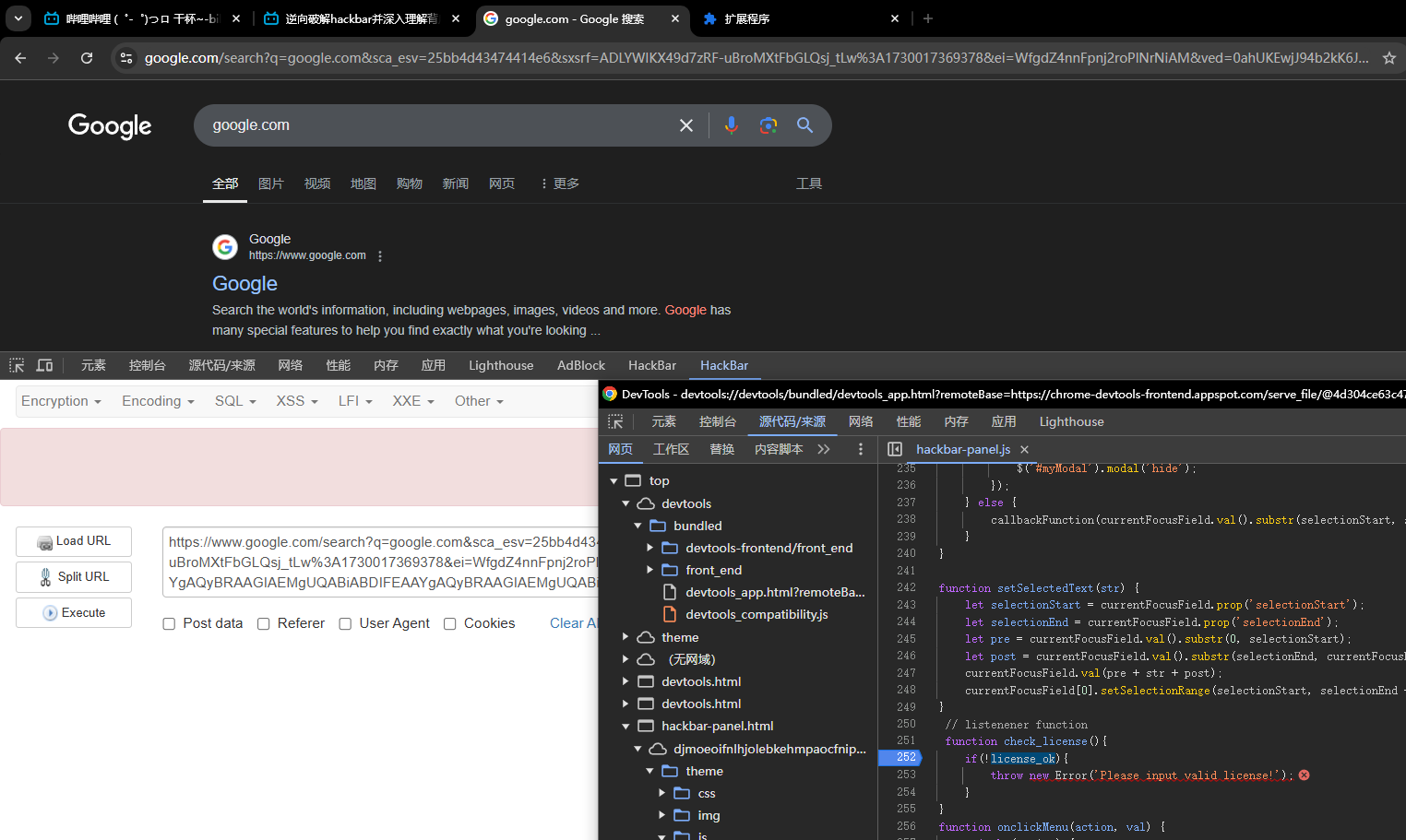Click line number 252 breakpoint marker
The image size is (1406, 840).
pos(905,758)
